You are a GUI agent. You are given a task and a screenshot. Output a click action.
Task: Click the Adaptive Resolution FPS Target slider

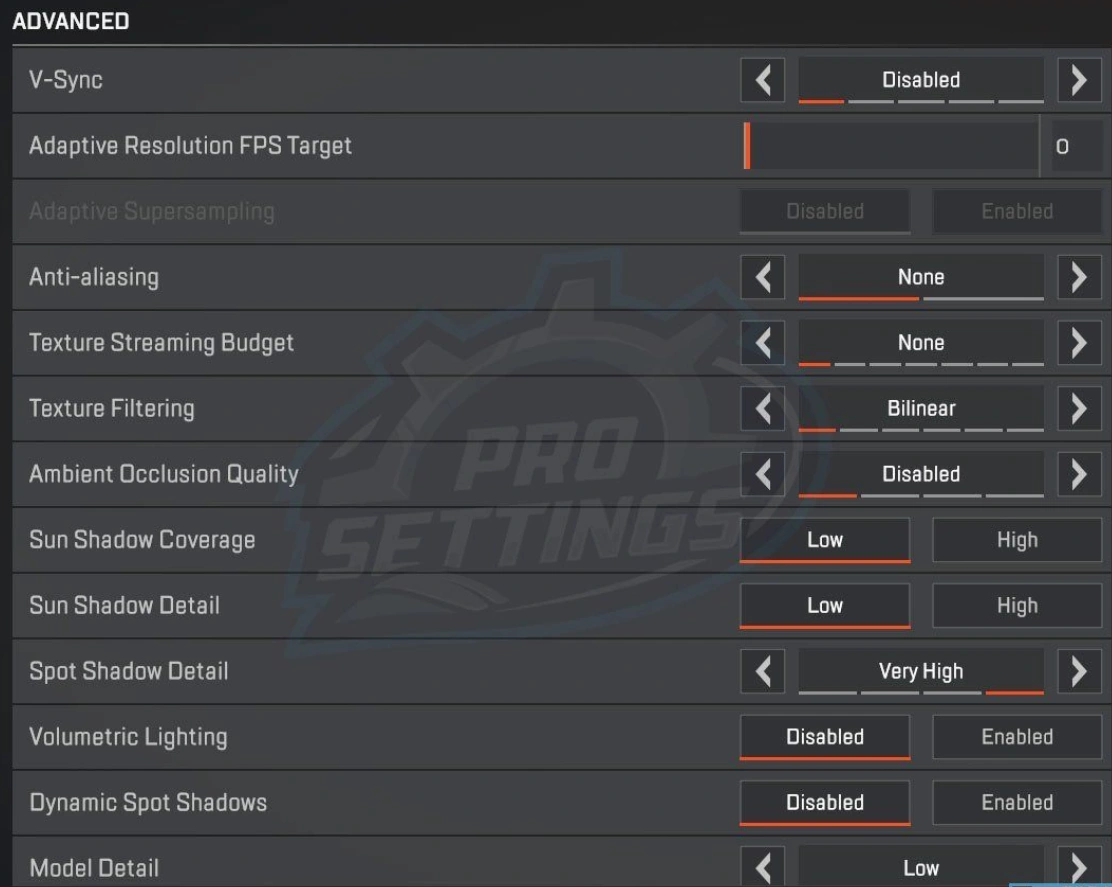coord(892,146)
